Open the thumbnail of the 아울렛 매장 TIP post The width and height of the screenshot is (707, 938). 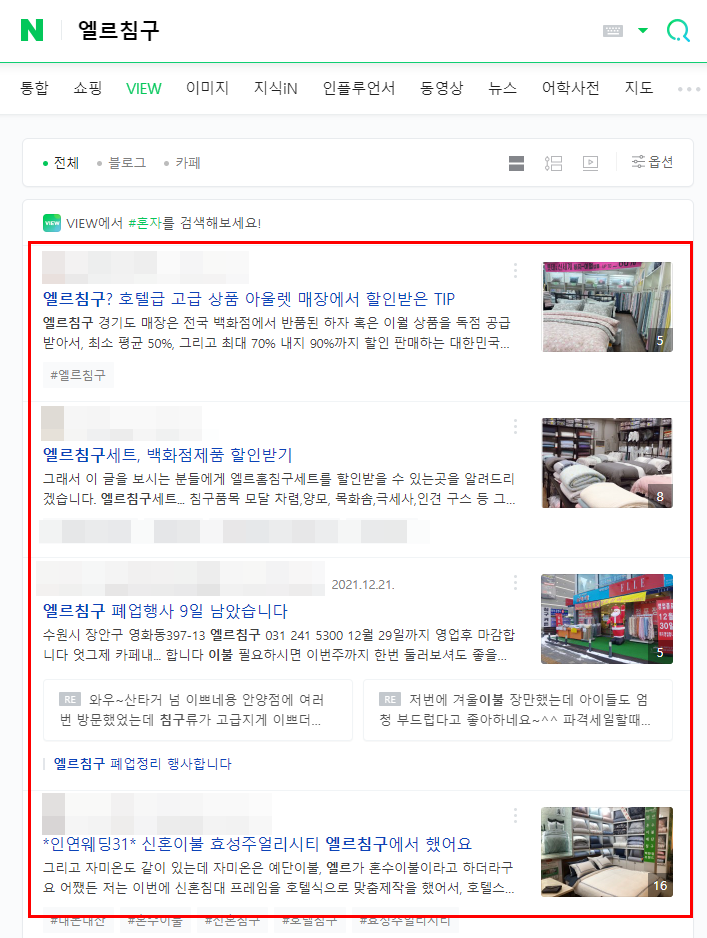(607, 307)
